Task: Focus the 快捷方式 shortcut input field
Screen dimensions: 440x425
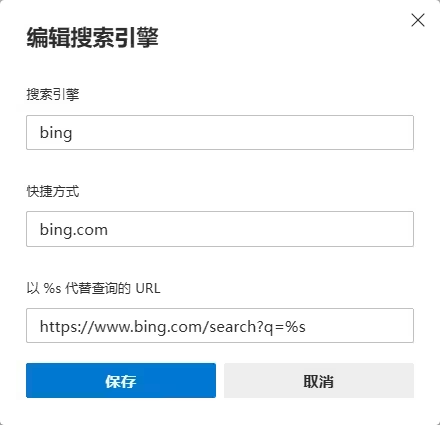Action: tap(220, 229)
